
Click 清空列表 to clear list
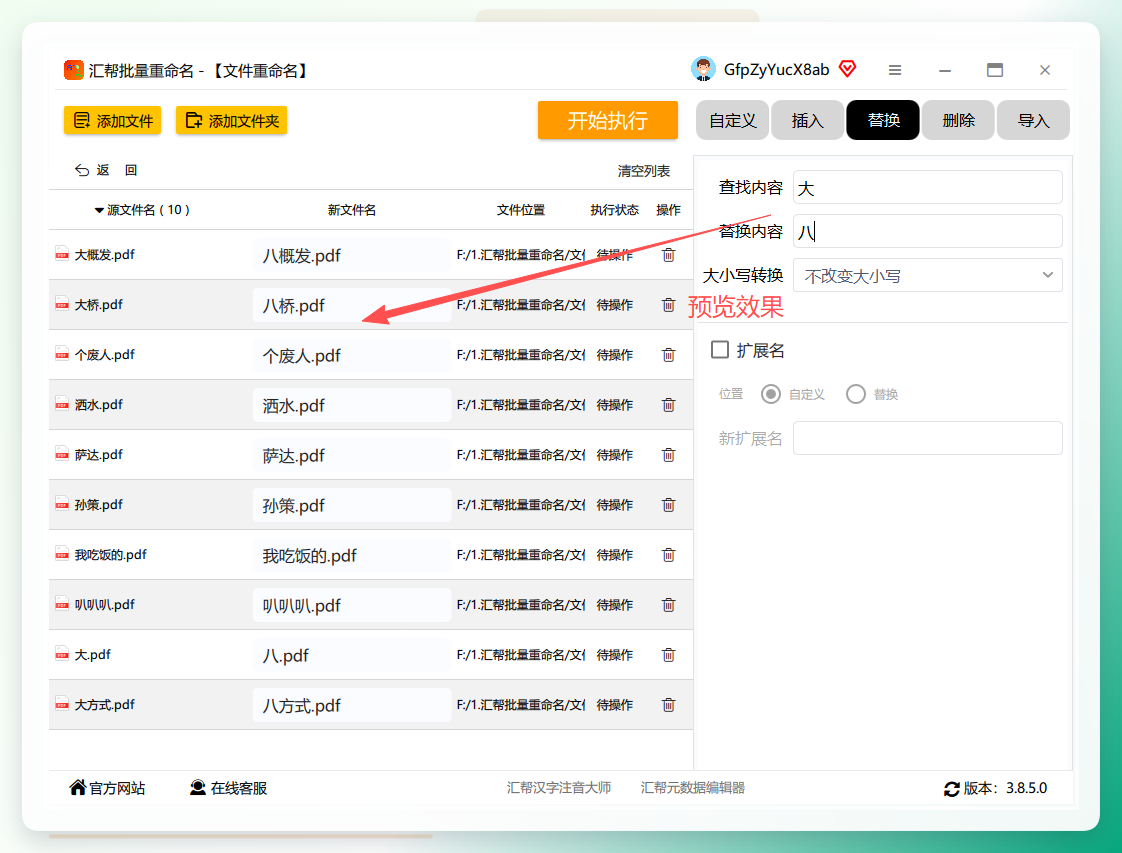[644, 171]
